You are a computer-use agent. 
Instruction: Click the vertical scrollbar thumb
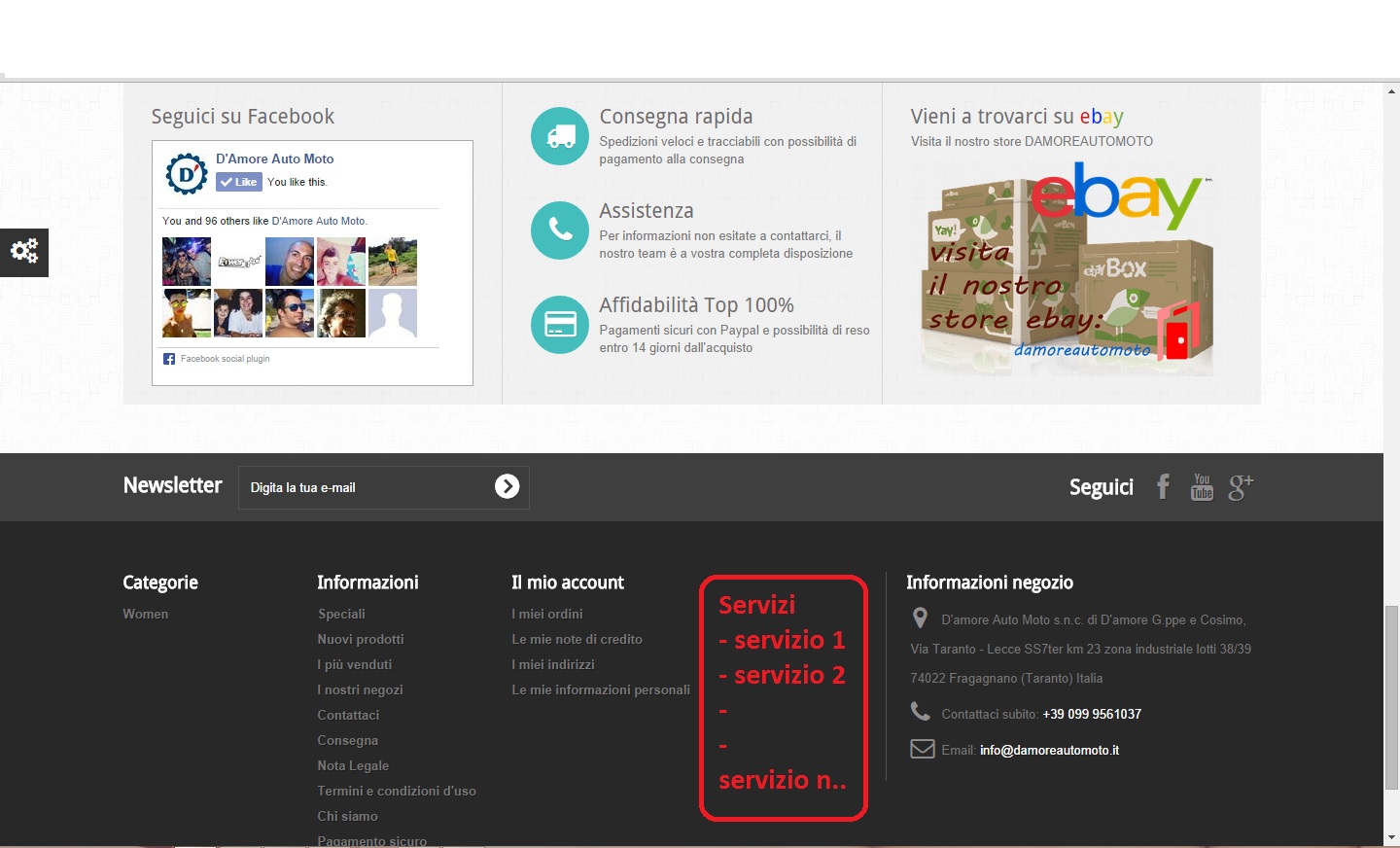tap(1392, 697)
